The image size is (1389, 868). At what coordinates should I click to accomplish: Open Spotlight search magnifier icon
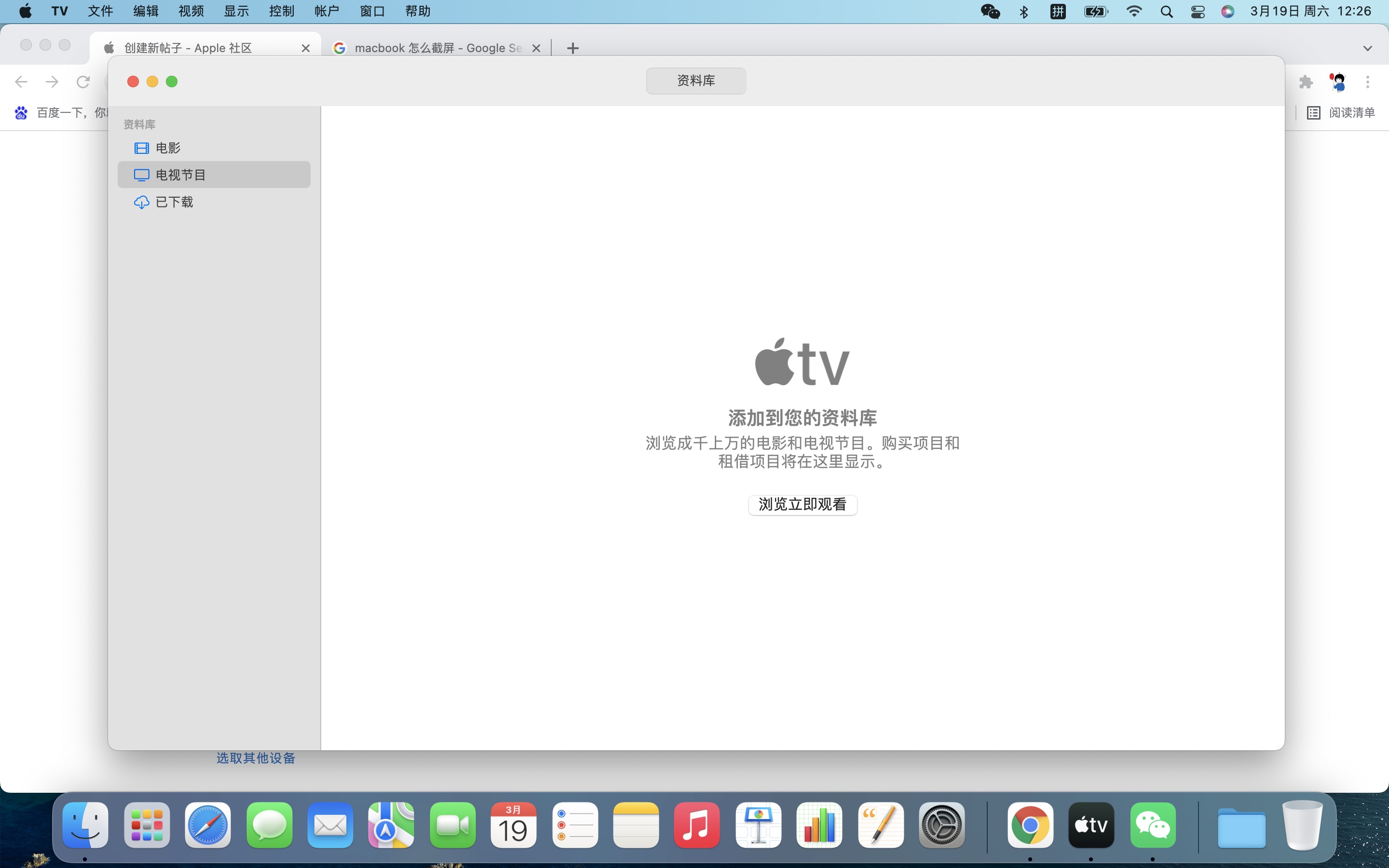tap(1166, 12)
